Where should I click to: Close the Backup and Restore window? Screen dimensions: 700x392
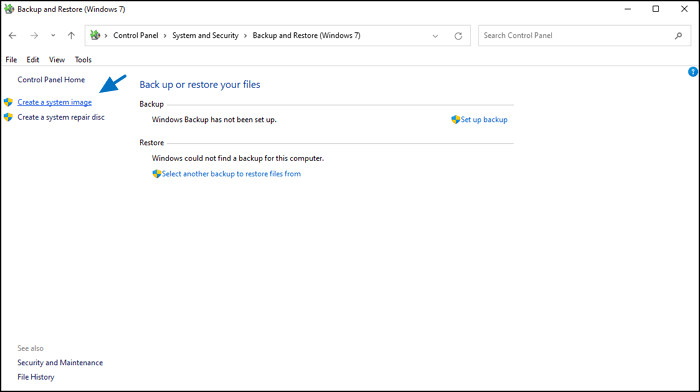pos(684,9)
